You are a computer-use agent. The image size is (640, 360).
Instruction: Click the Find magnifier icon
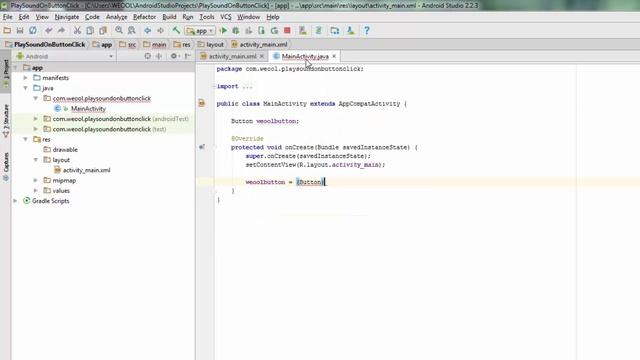[119, 31]
